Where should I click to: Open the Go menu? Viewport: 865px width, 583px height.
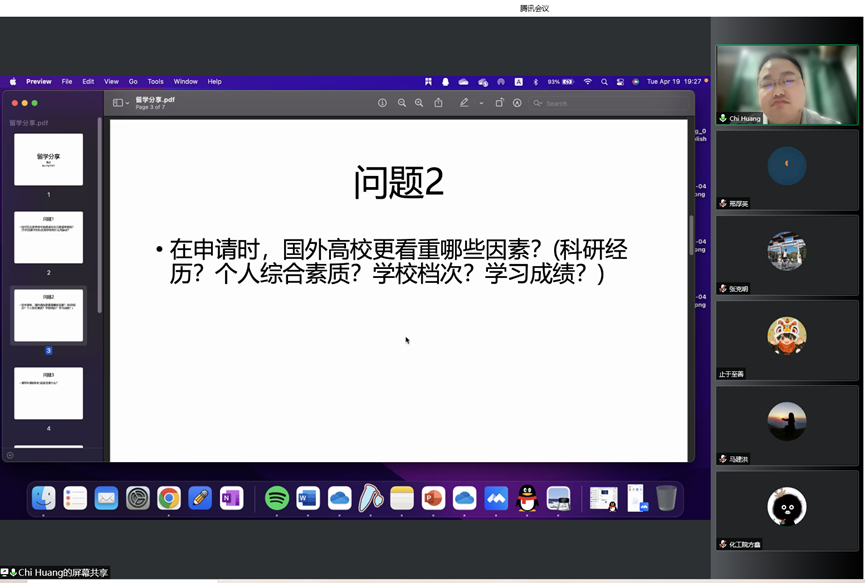point(133,82)
